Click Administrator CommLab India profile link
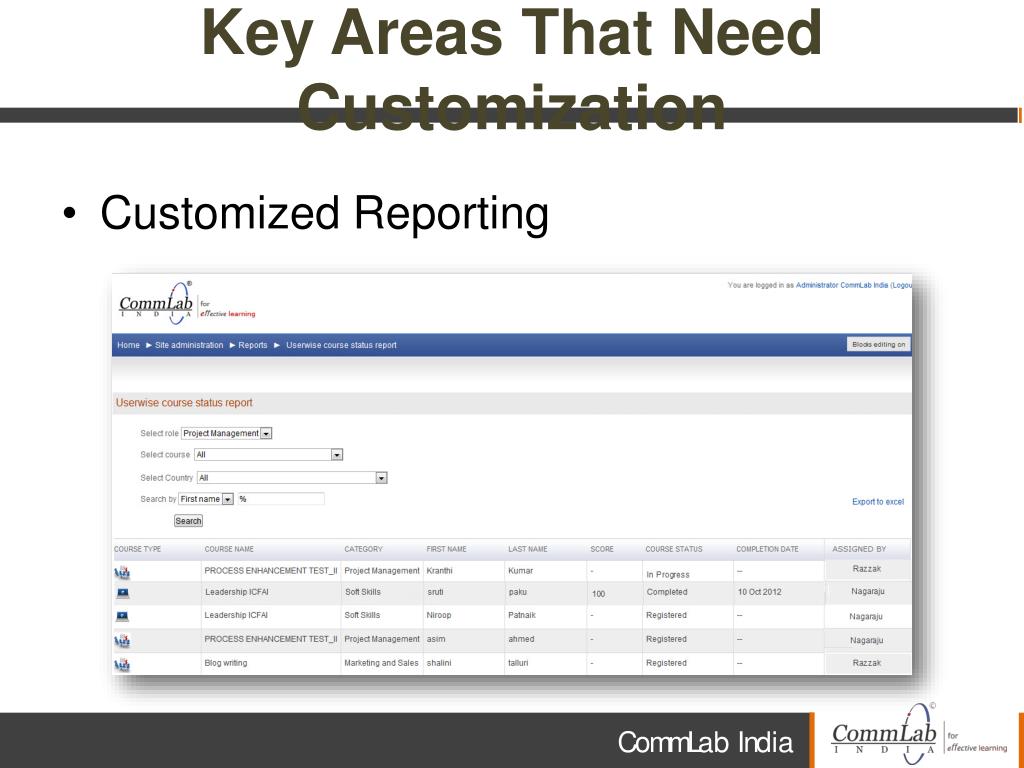 842,285
